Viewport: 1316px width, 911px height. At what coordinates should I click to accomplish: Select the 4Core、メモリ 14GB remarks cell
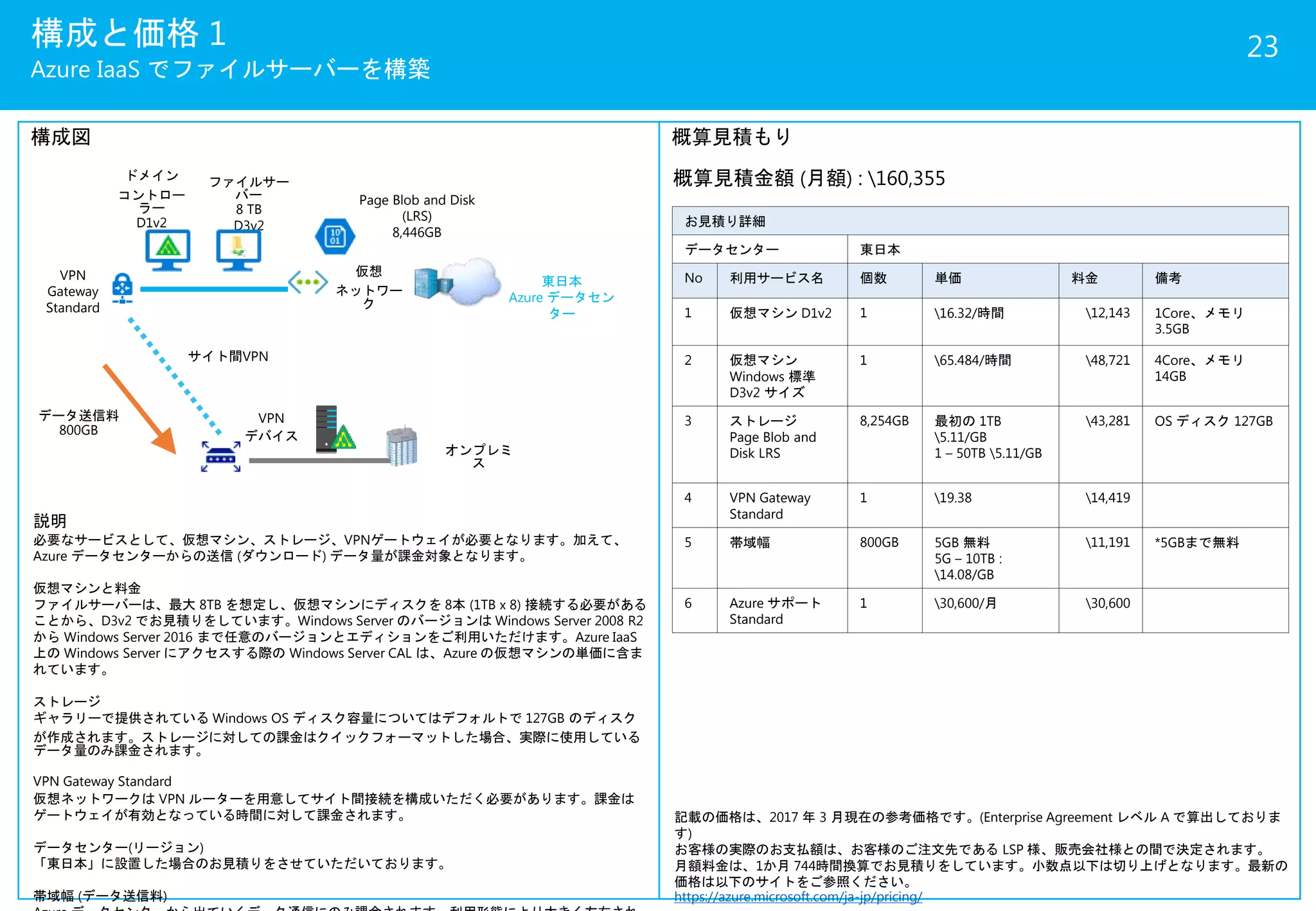[x=1215, y=376]
